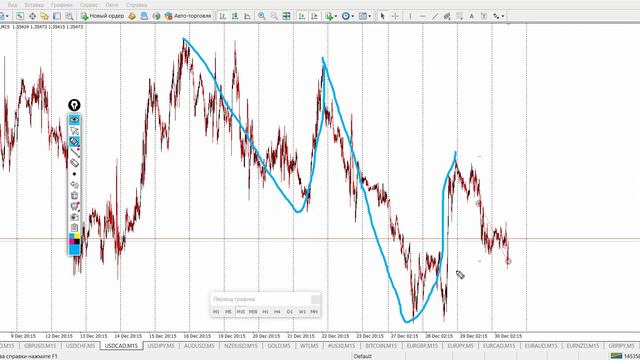Select the M30 timeframe button
Screen dimensions: 640x360
coord(253,312)
